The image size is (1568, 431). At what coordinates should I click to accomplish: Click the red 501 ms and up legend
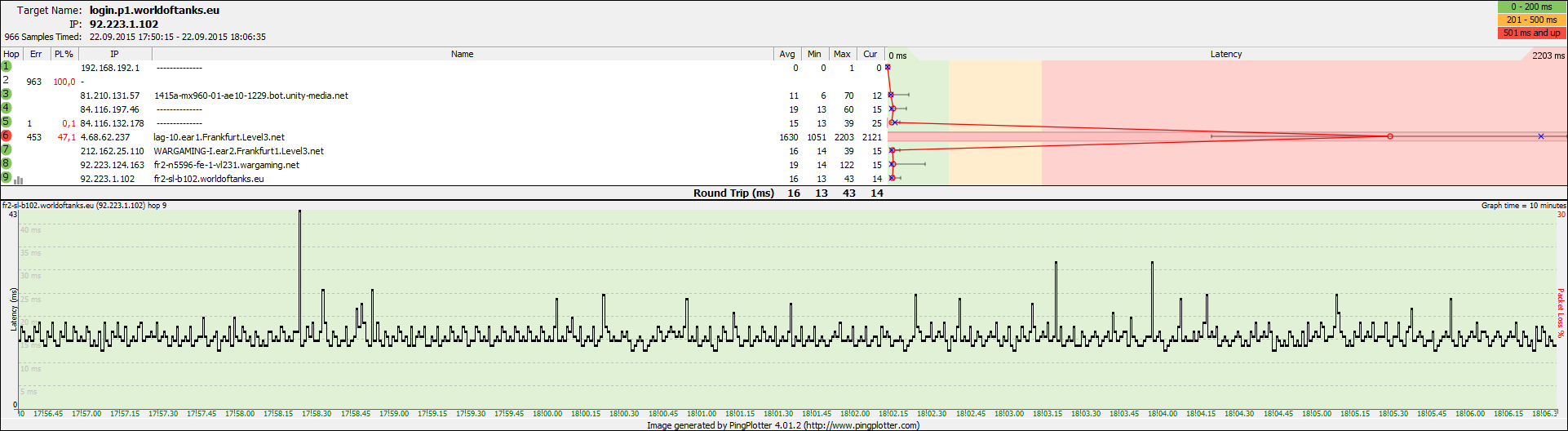(x=1531, y=33)
